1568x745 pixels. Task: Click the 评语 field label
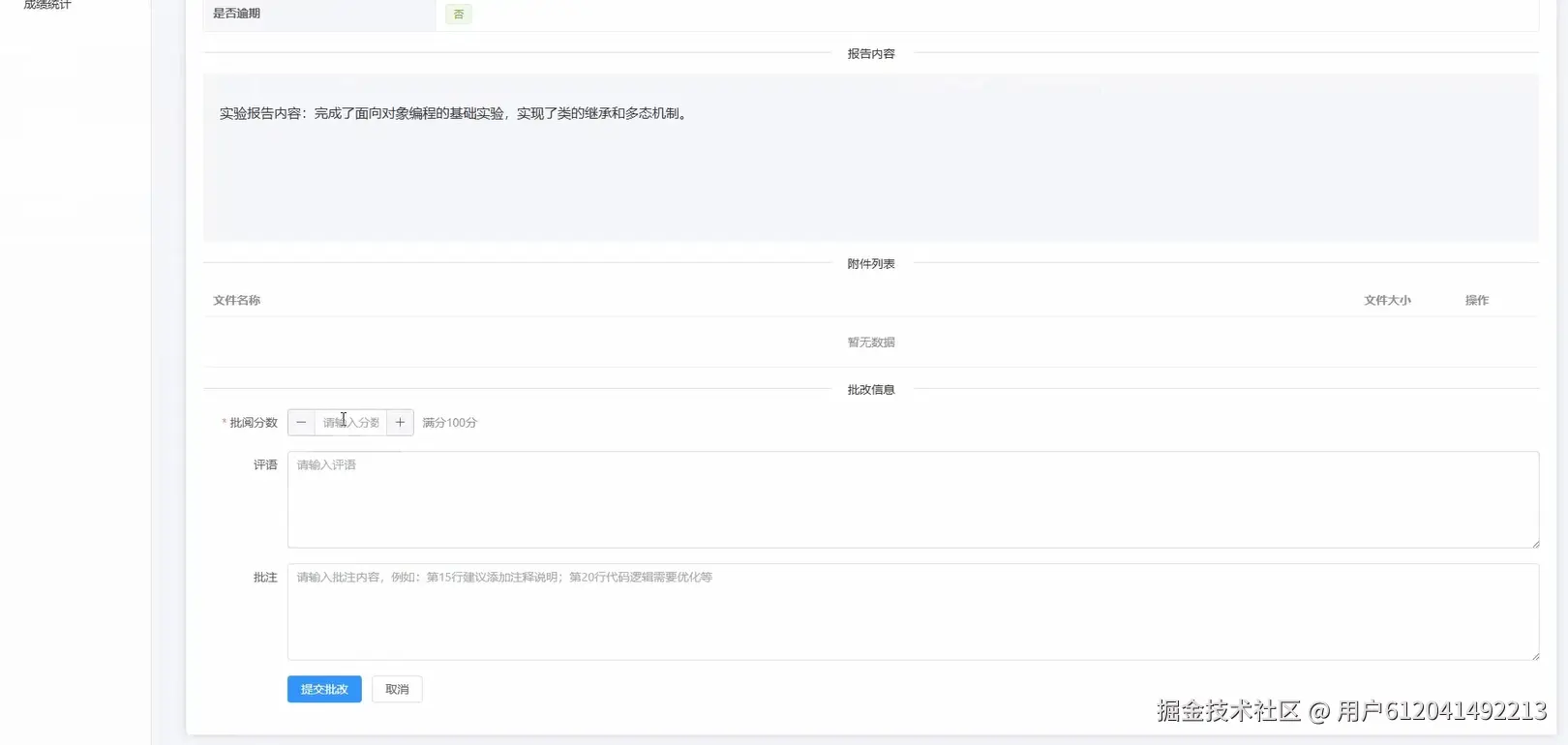coord(265,465)
